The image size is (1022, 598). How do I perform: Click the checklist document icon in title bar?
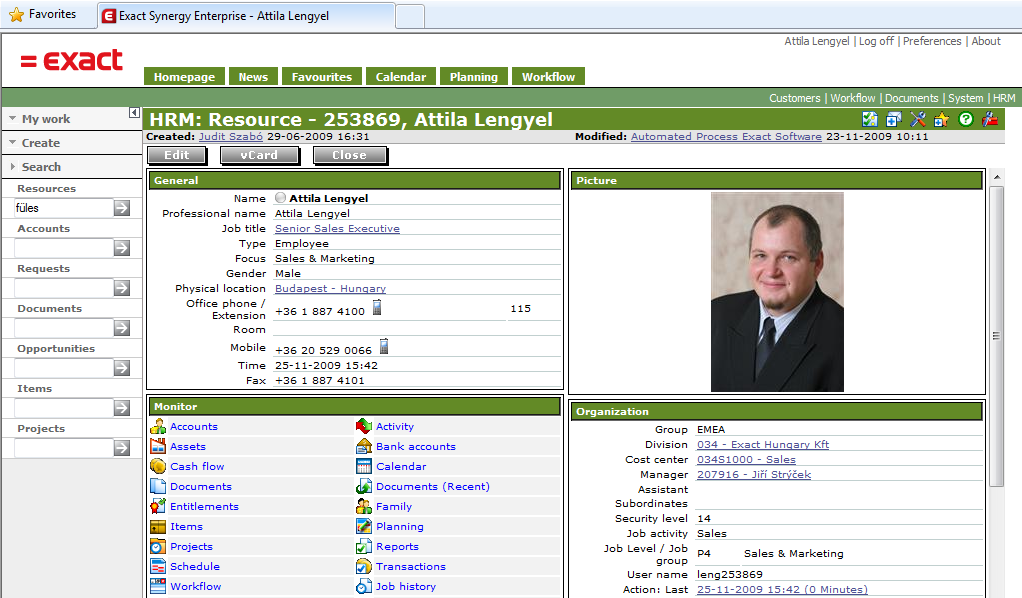[x=869, y=119]
